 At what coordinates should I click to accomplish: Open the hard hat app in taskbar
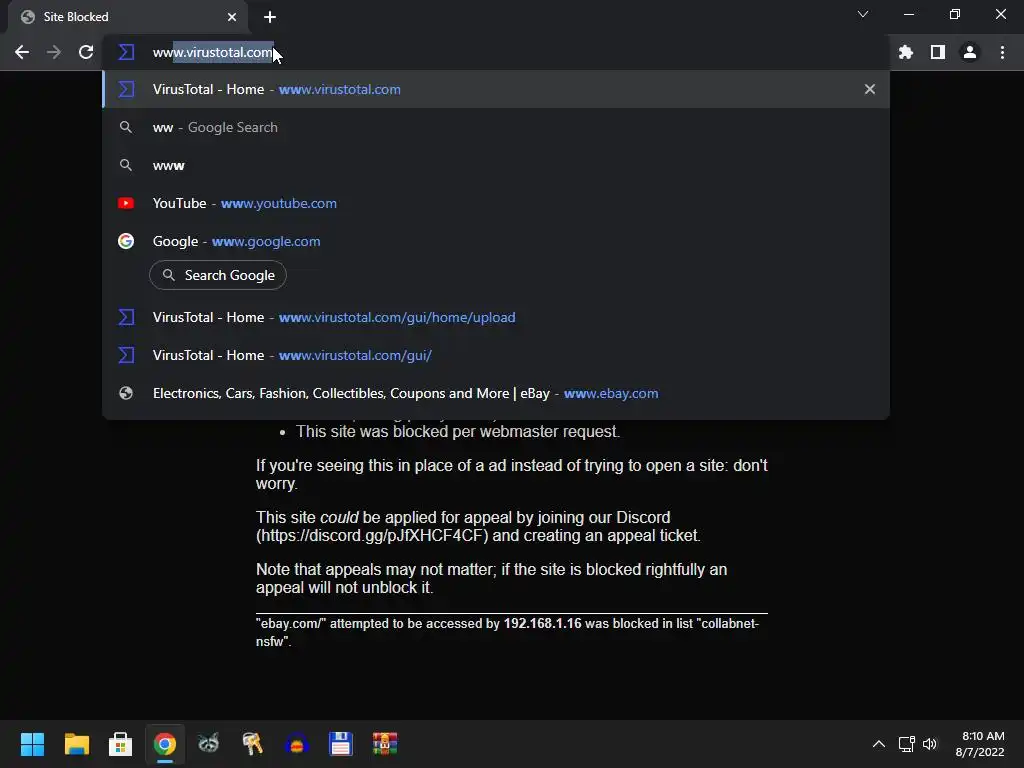pyautogui.click(x=296, y=744)
